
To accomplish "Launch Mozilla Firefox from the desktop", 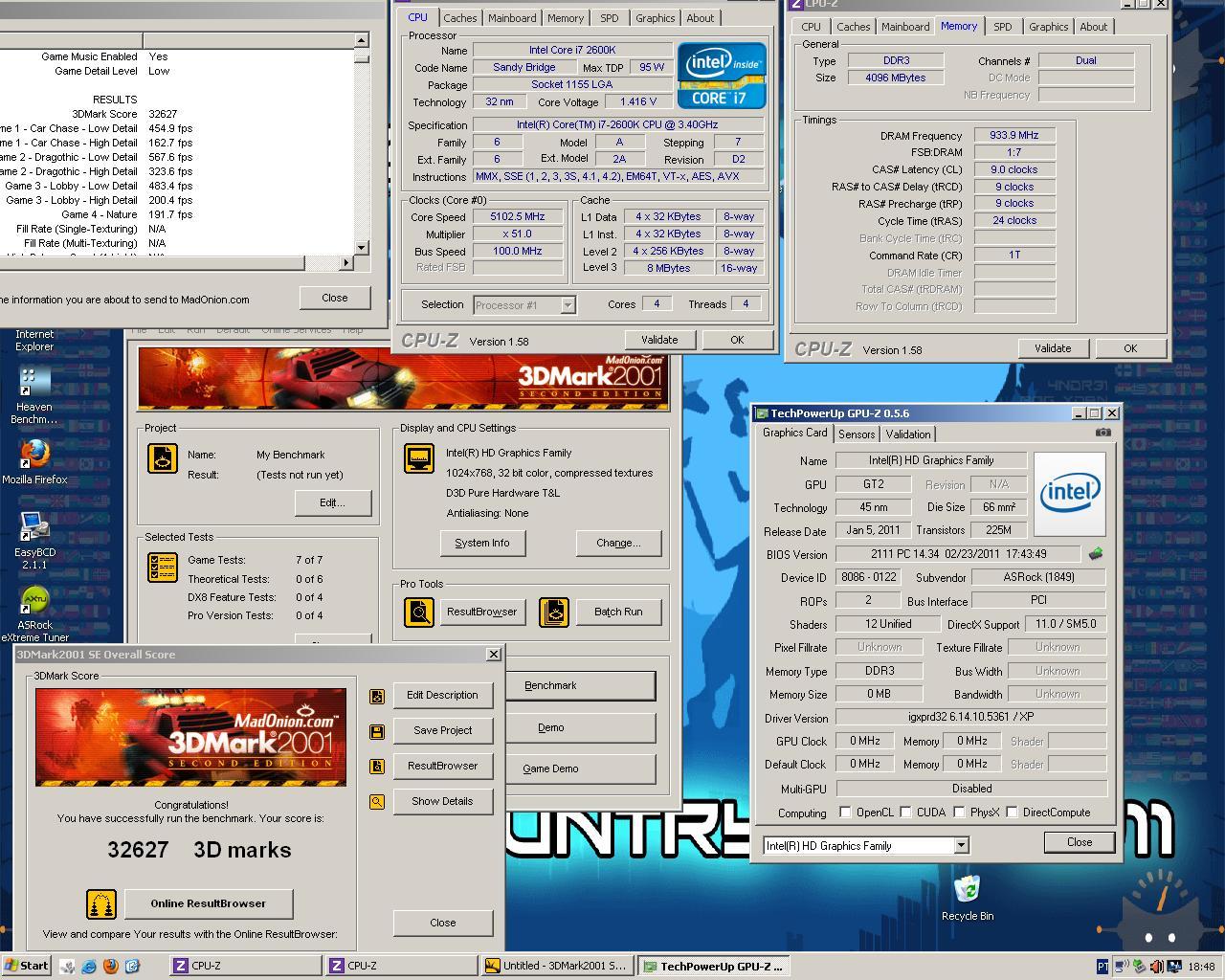I will point(34,461).
